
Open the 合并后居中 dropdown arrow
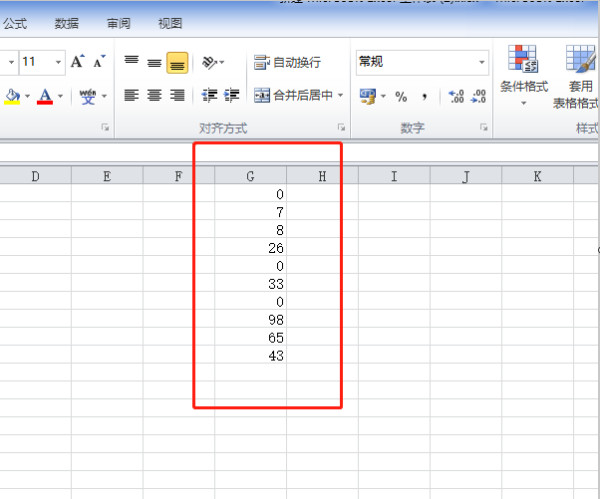pos(340,95)
